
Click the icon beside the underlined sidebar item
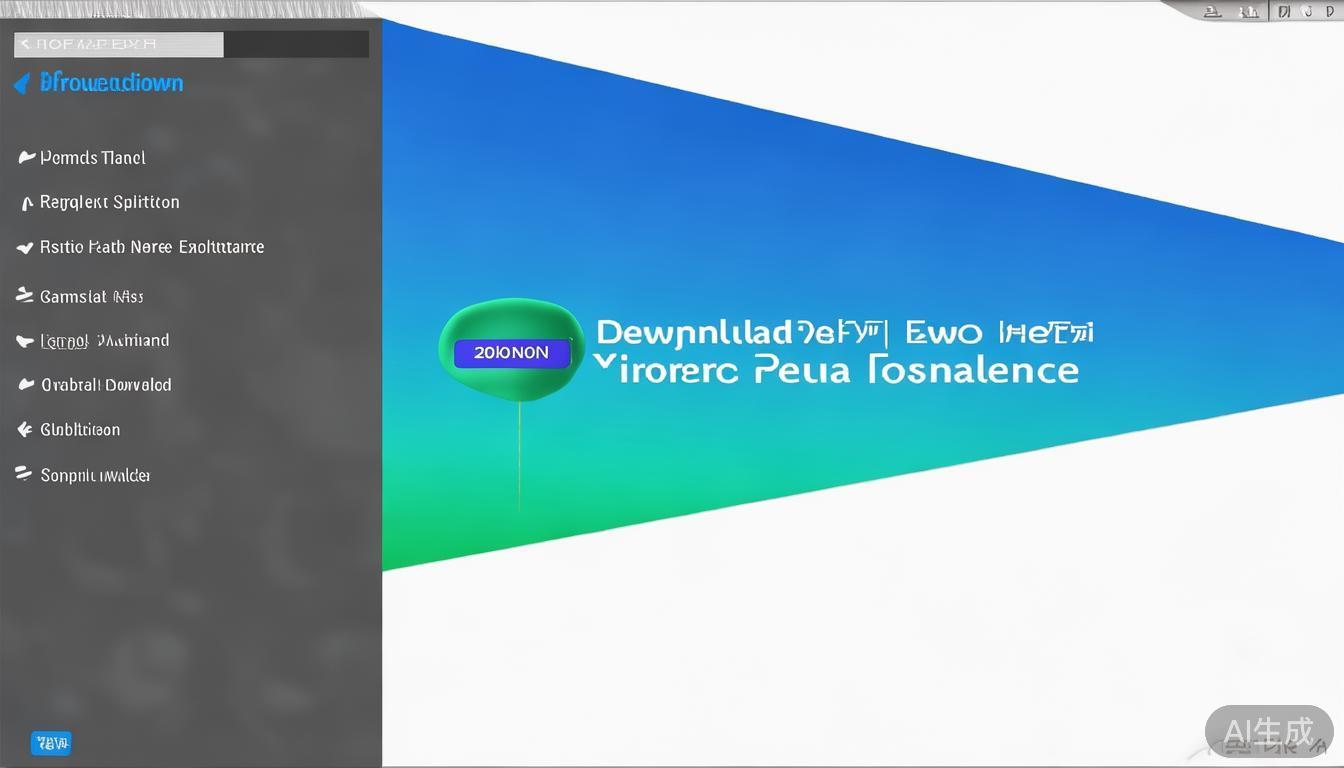25,341
